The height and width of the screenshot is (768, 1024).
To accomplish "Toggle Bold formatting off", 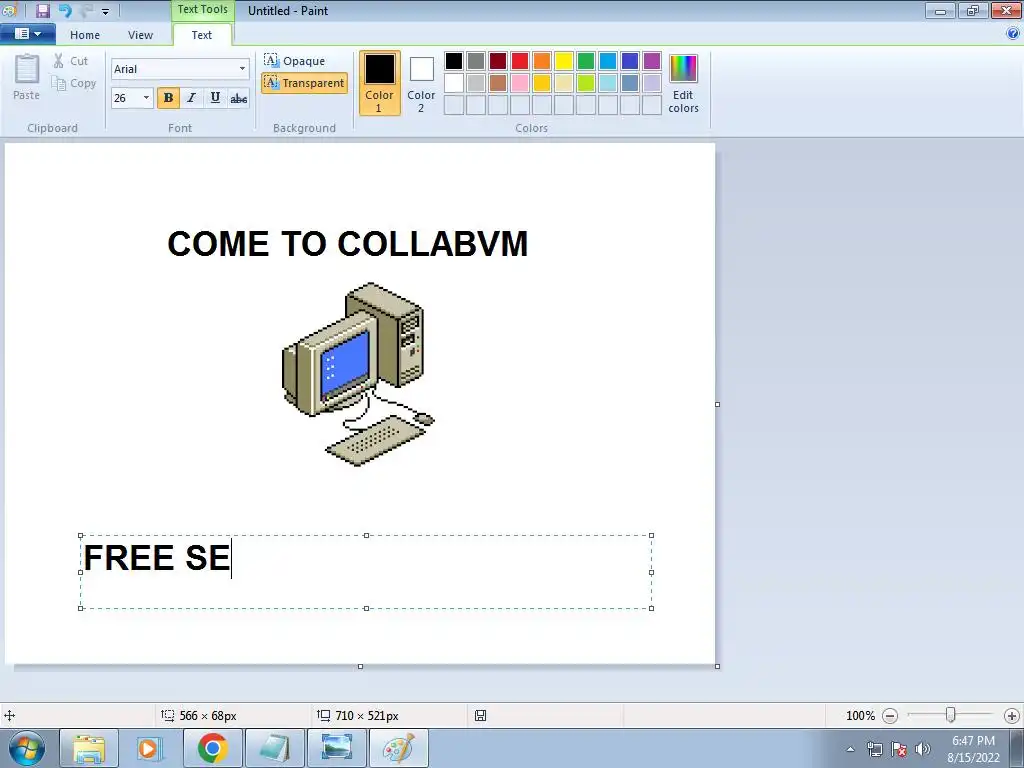I will tap(168, 98).
